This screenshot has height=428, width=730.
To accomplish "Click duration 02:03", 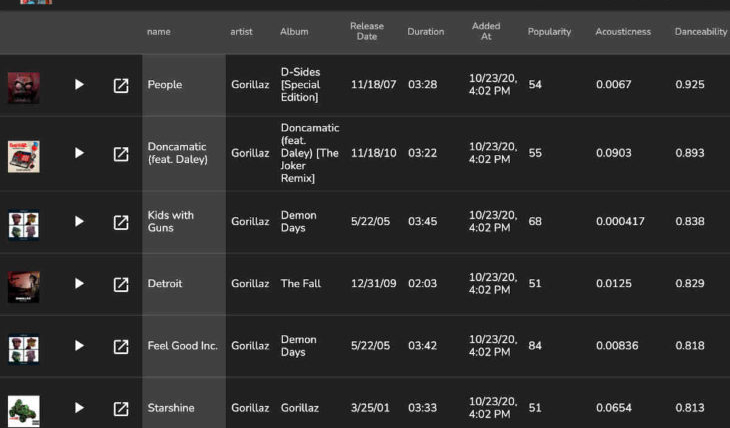I will pos(423,284).
